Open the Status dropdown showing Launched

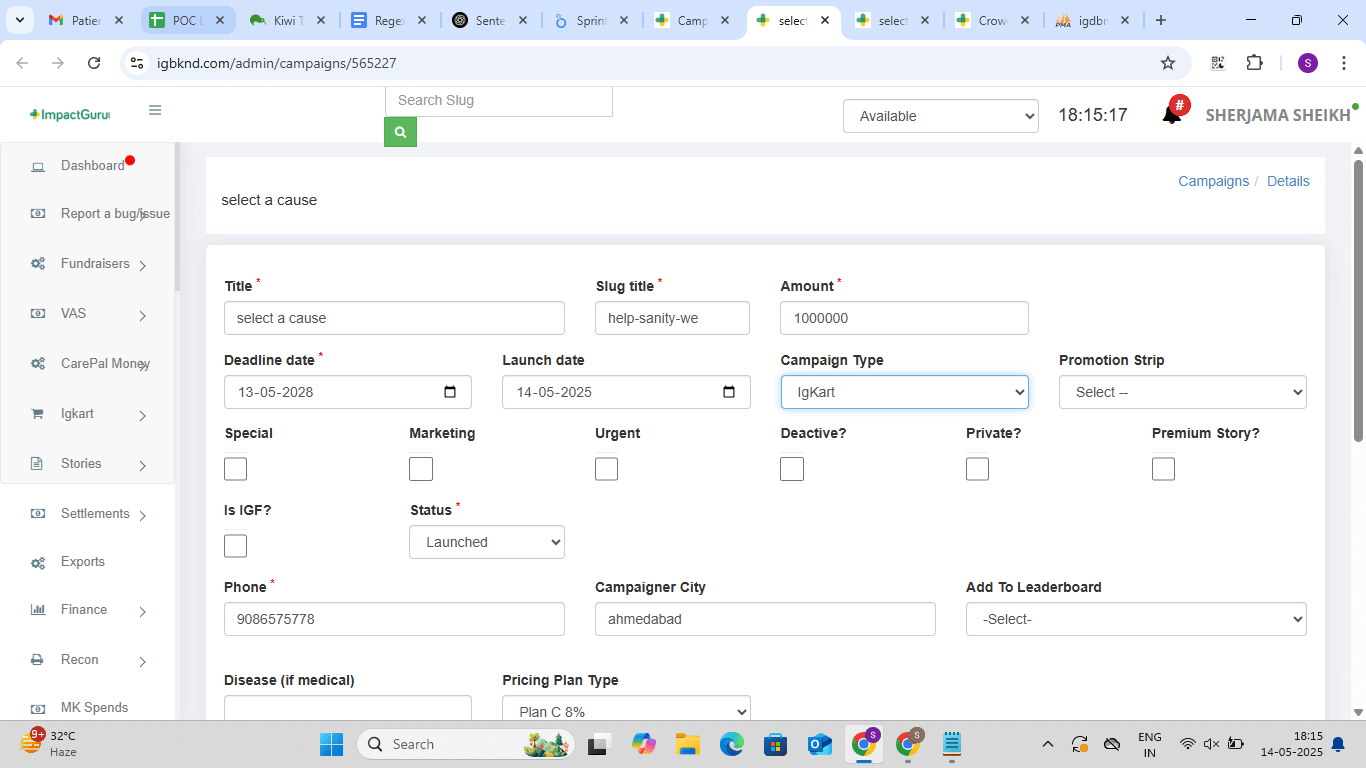point(486,542)
